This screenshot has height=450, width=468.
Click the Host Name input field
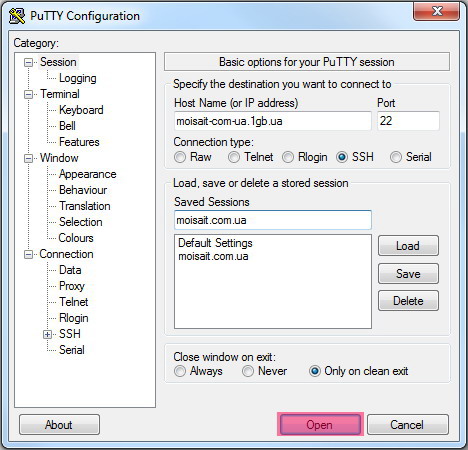pos(273,121)
